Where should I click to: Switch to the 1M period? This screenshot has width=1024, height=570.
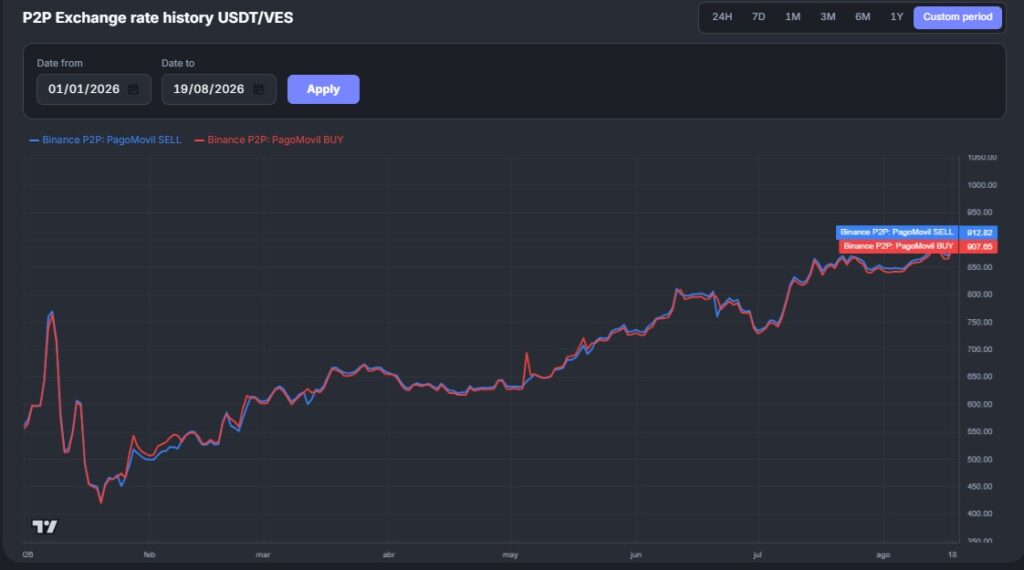tap(793, 17)
